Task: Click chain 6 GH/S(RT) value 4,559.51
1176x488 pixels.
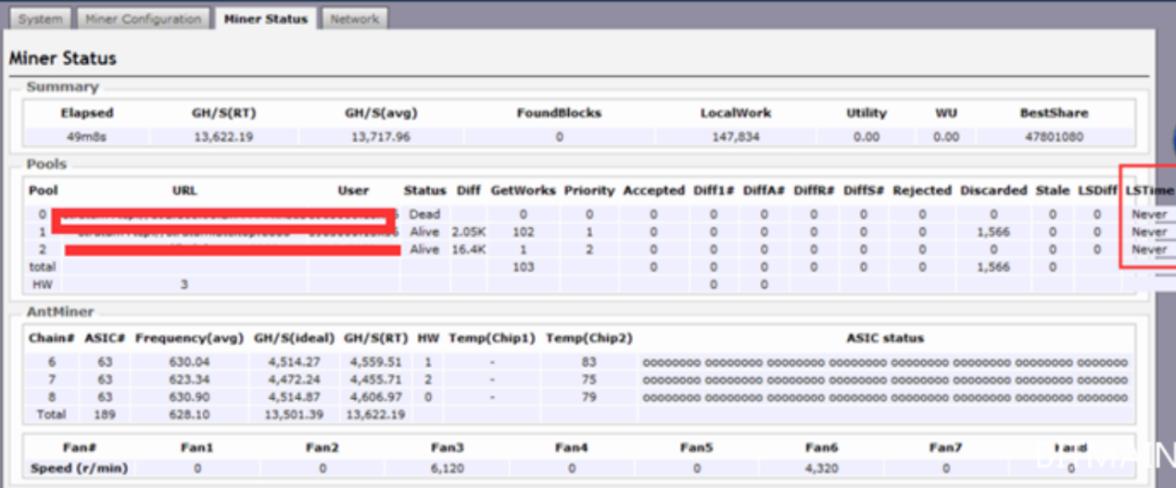Action: click(374, 362)
